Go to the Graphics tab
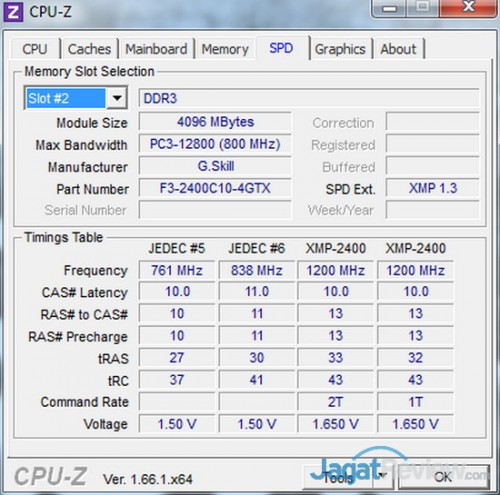Screen dimensions: 500x495 point(340,49)
